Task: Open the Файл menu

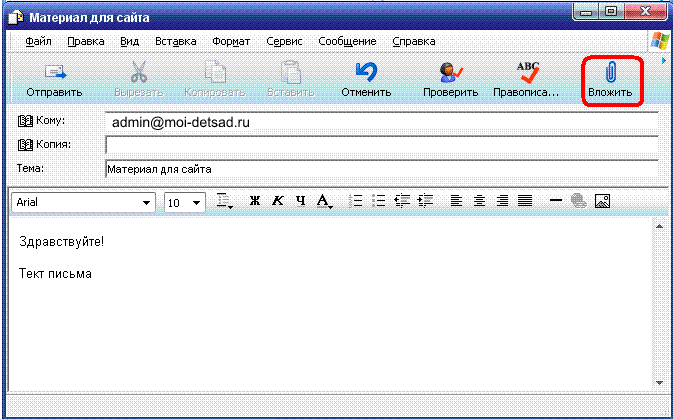Action: pos(39,42)
